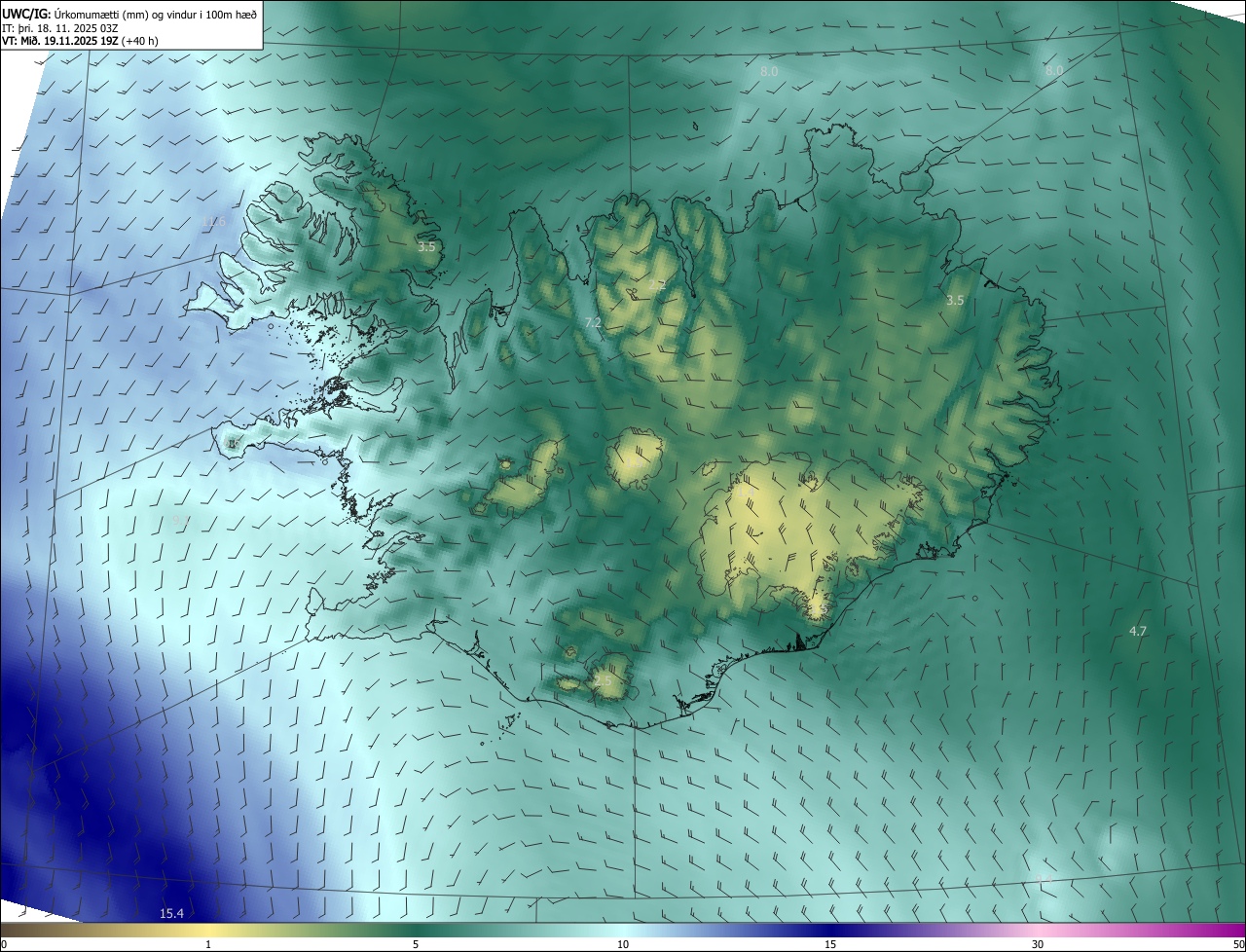
Task: Click the colour scale tick labelled 5
Action: click(416, 945)
